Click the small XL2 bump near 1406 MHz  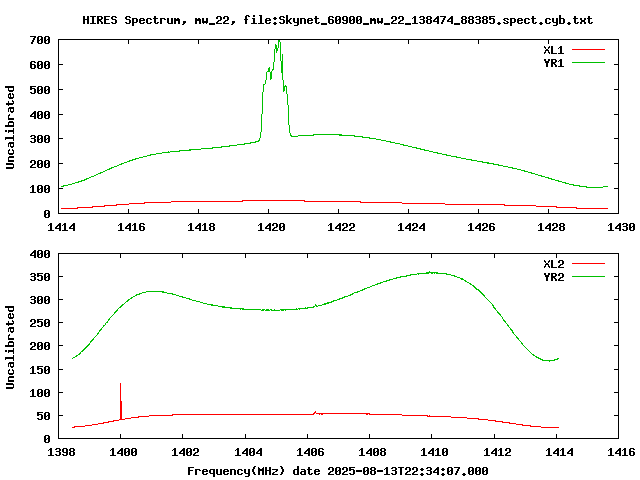[x=315, y=413]
